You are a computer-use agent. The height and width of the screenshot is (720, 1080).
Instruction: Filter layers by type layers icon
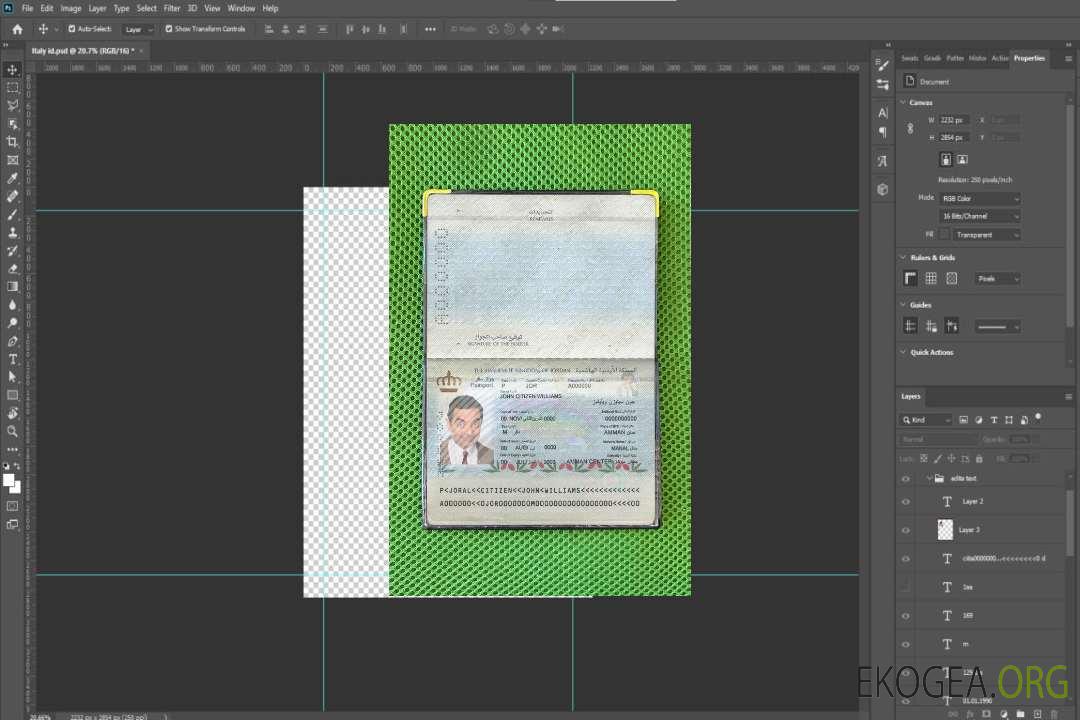tap(994, 420)
